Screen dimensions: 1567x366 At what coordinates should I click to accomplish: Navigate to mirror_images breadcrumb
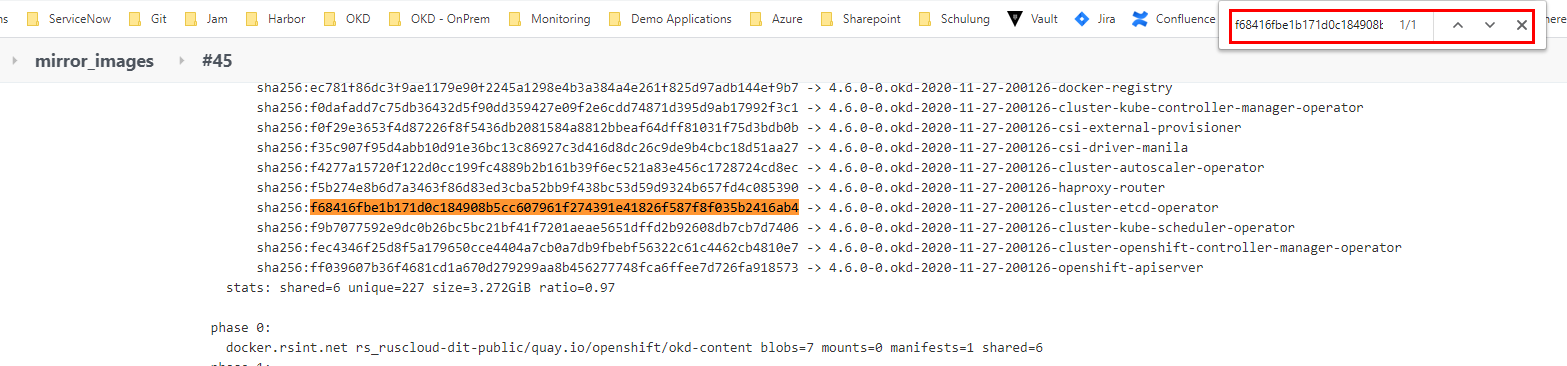(94, 61)
